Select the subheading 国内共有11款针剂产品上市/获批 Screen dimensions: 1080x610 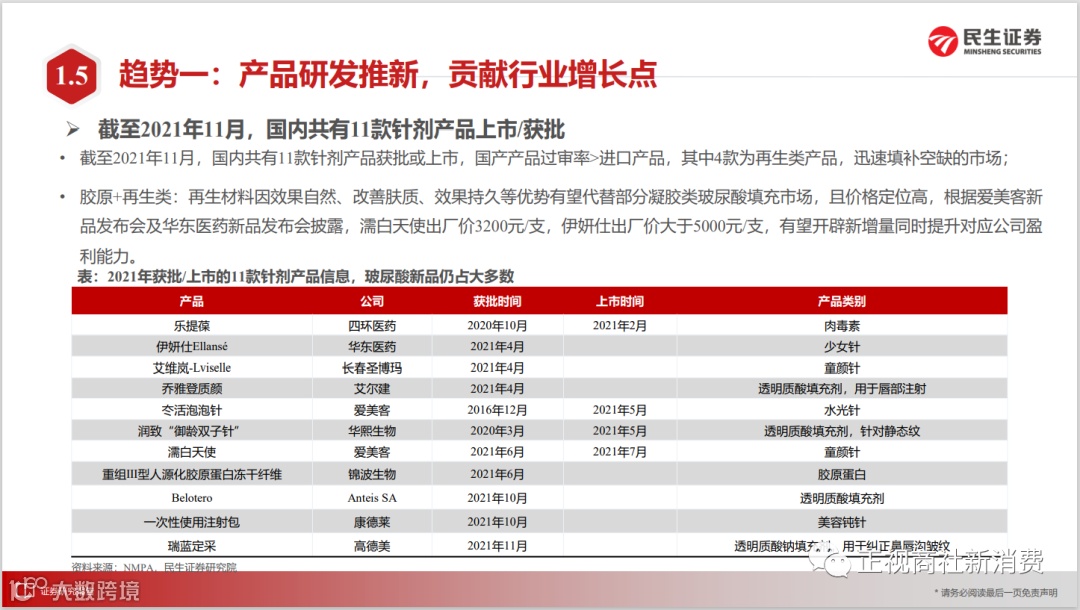point(415,129)
